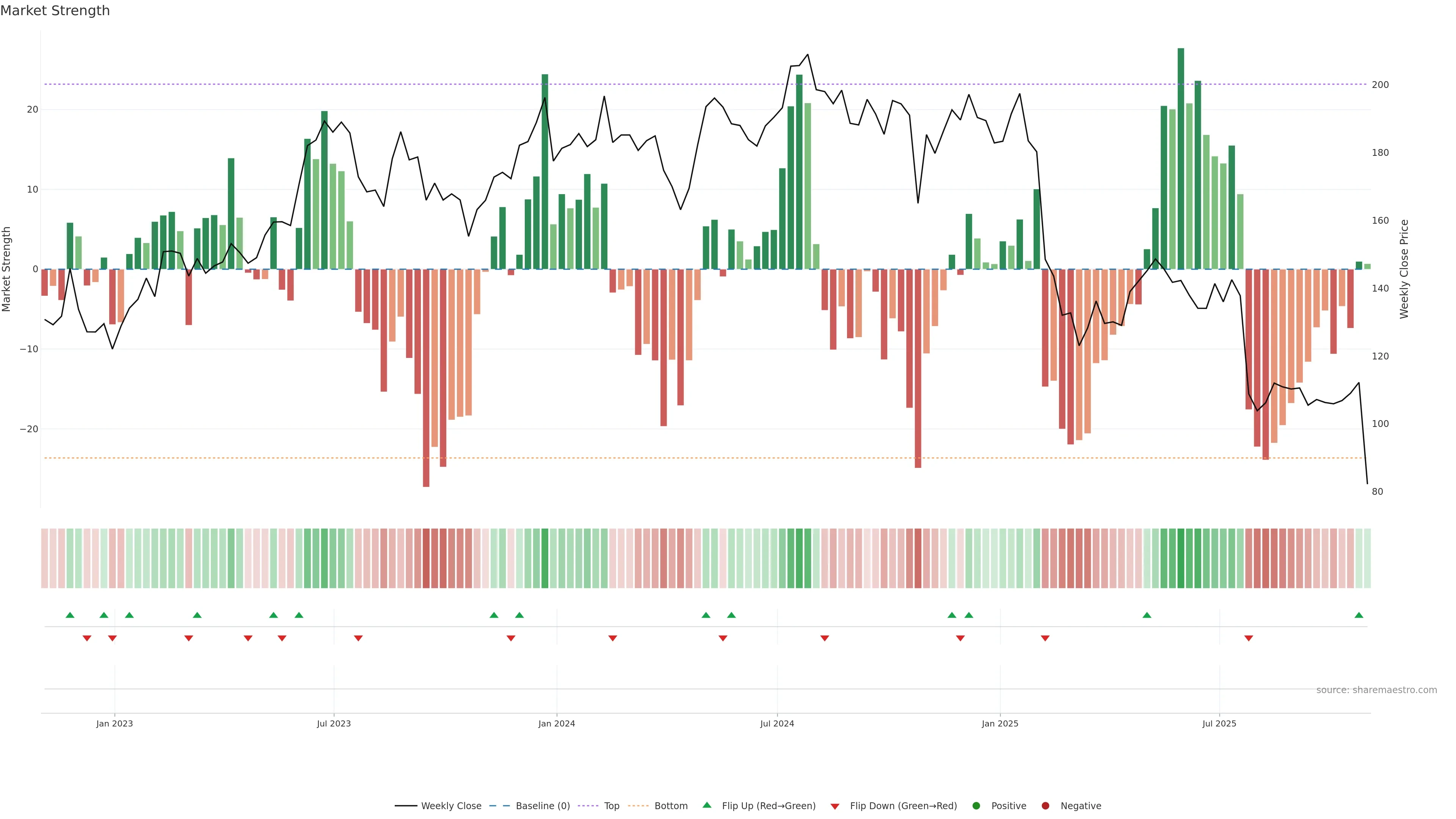Viewport: 1456px width, 819px height.
Task: Click the Market Strength chart title
Action: 55,11
